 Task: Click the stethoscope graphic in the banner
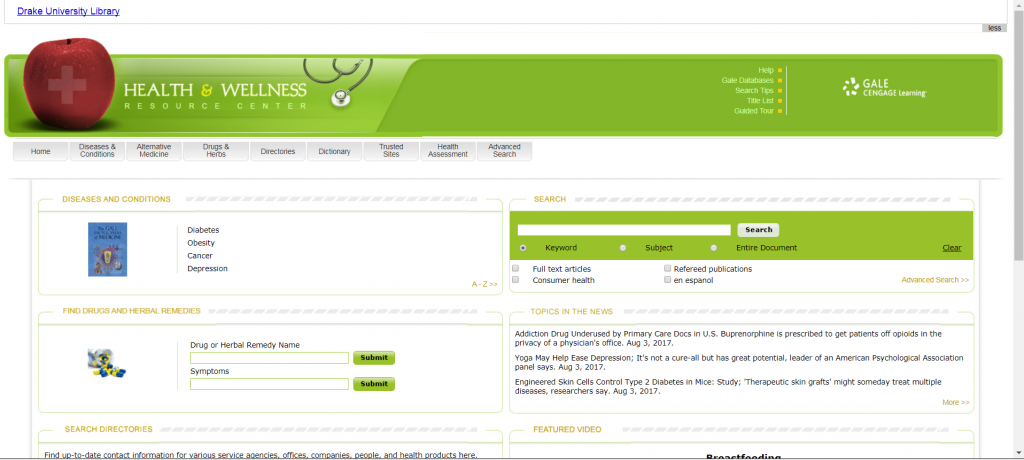[338, 82]
